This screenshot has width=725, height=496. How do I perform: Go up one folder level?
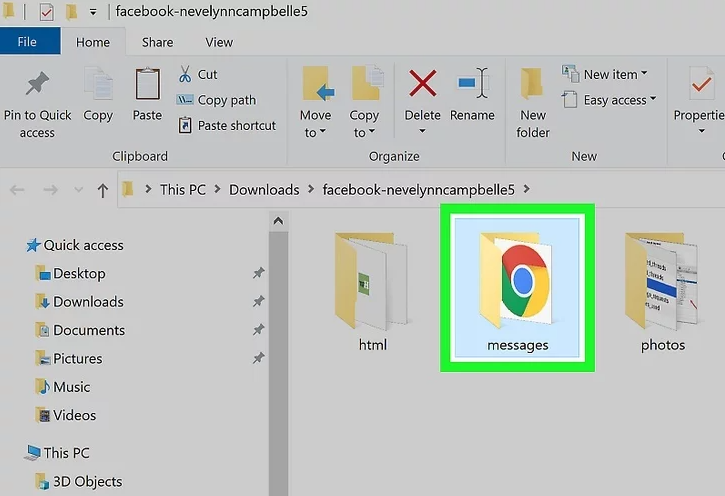coord(103,190)
